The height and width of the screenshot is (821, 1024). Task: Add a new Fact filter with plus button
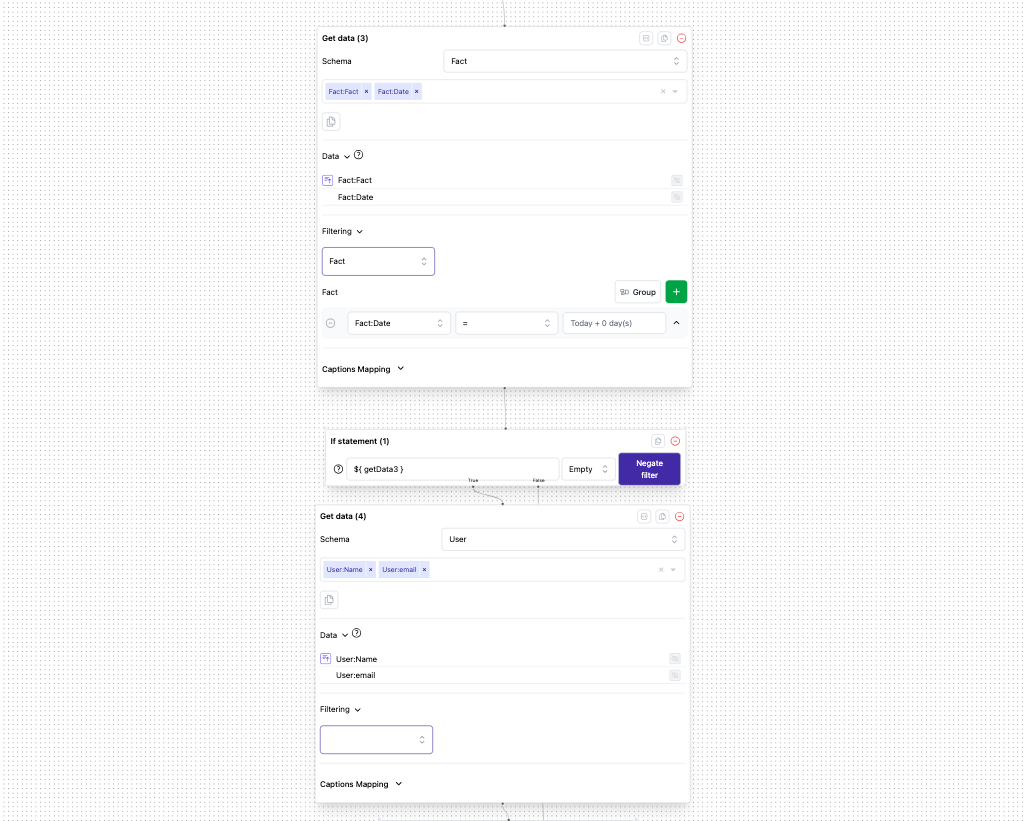[676, 292]
